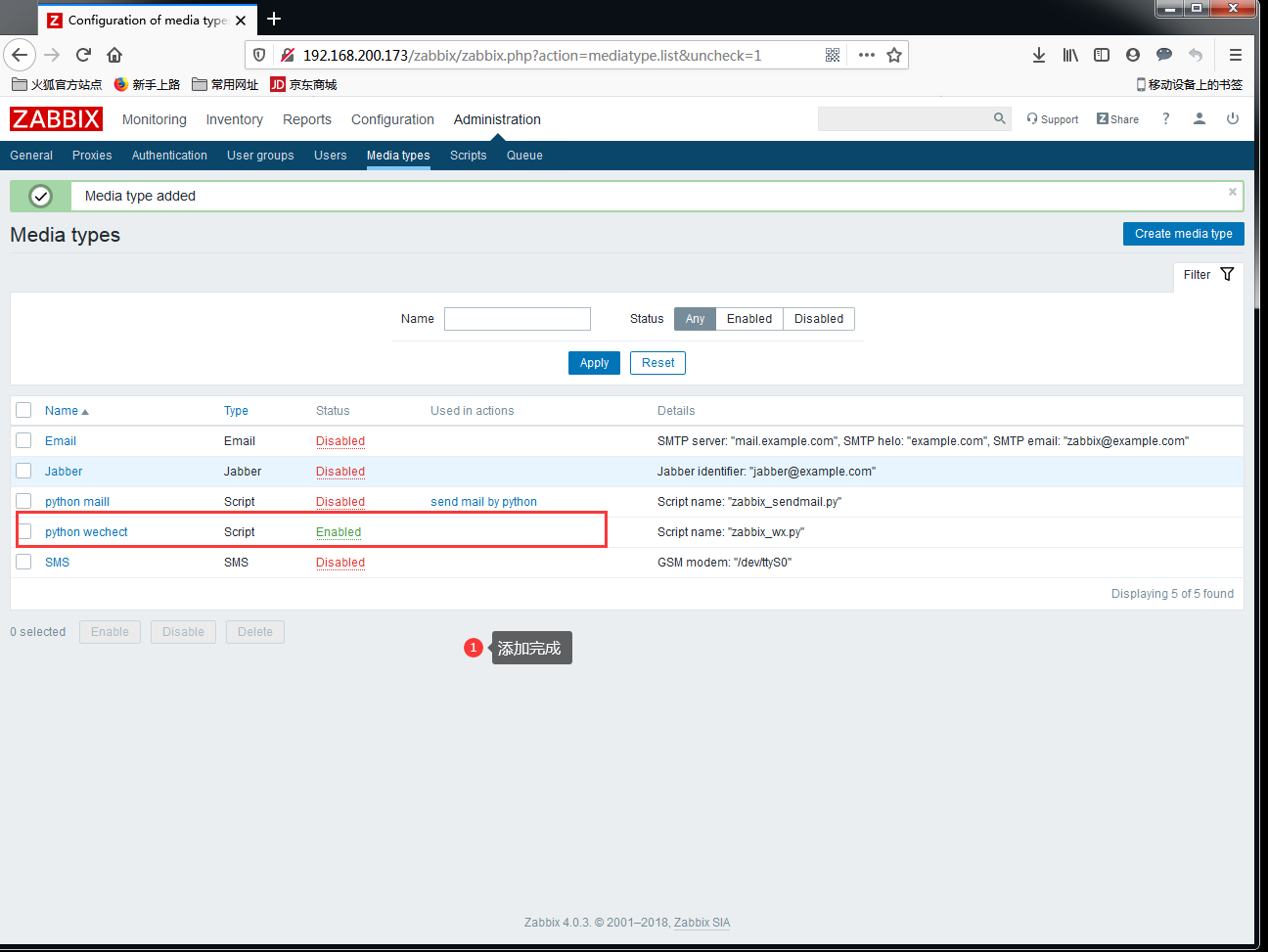Check the Jabber row checkbox

point(24,471)
